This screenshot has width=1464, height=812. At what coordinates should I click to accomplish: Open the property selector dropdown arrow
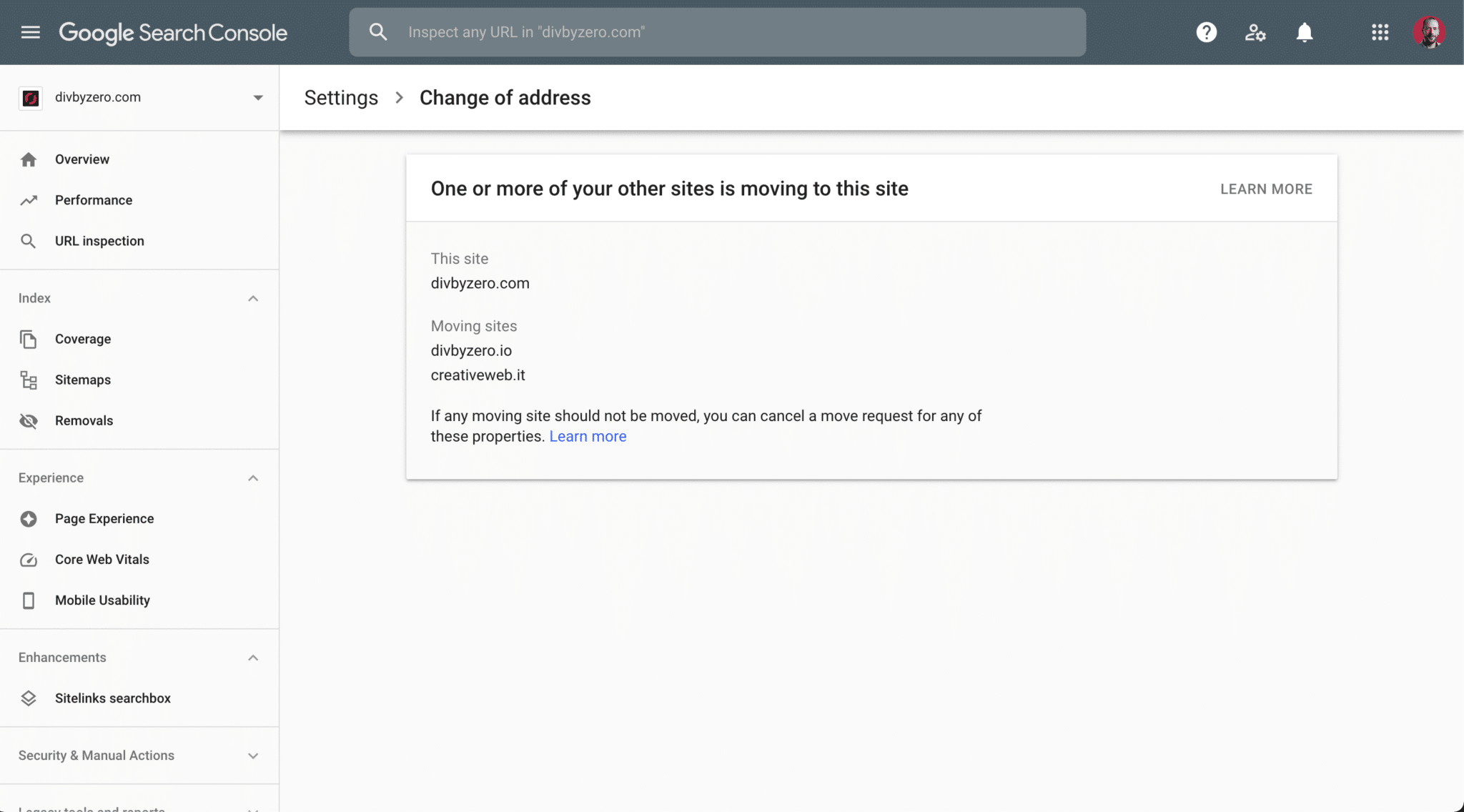click(258, 98)
